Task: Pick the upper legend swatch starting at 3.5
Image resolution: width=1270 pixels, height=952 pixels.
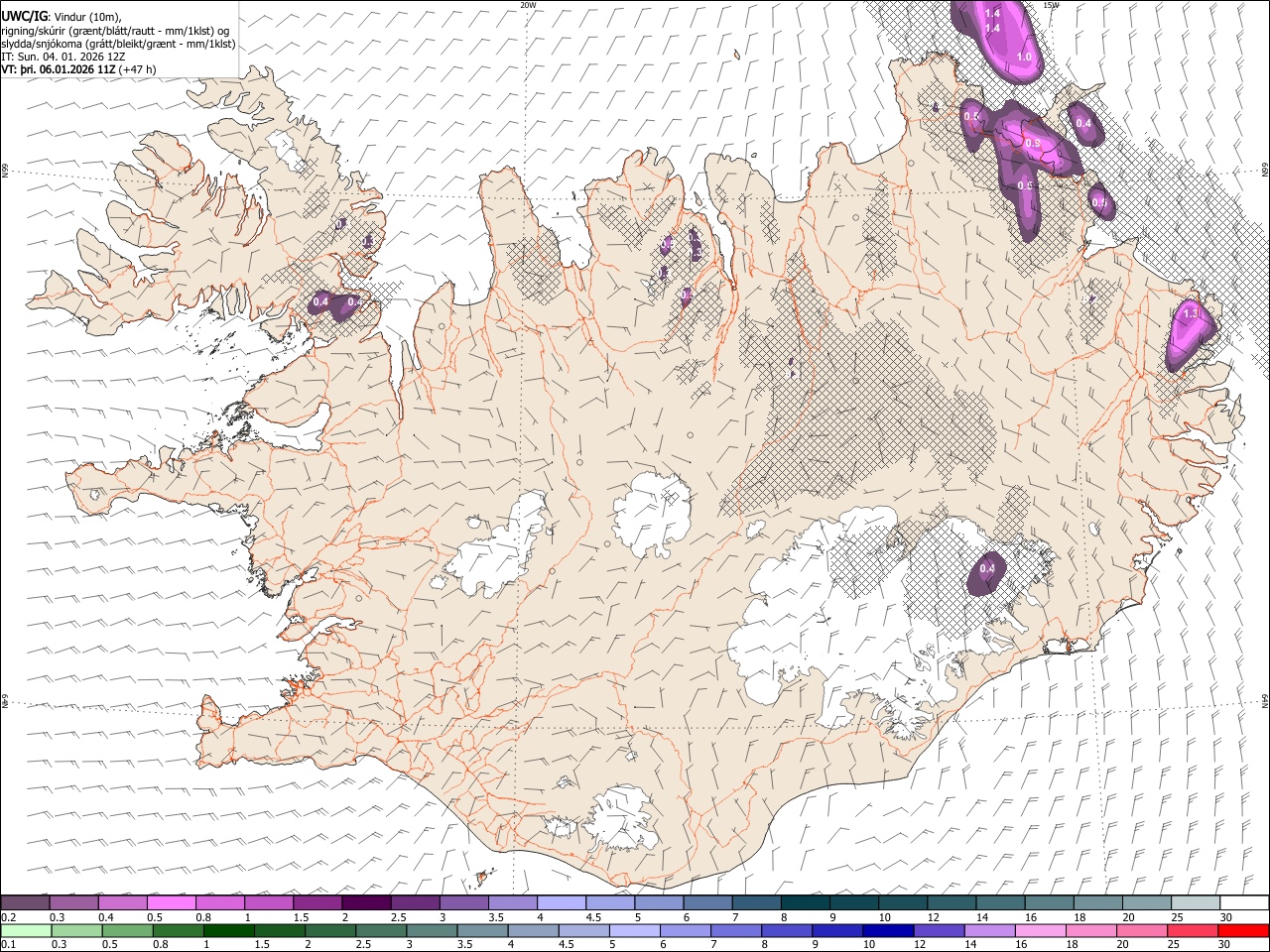Action: 513,902
